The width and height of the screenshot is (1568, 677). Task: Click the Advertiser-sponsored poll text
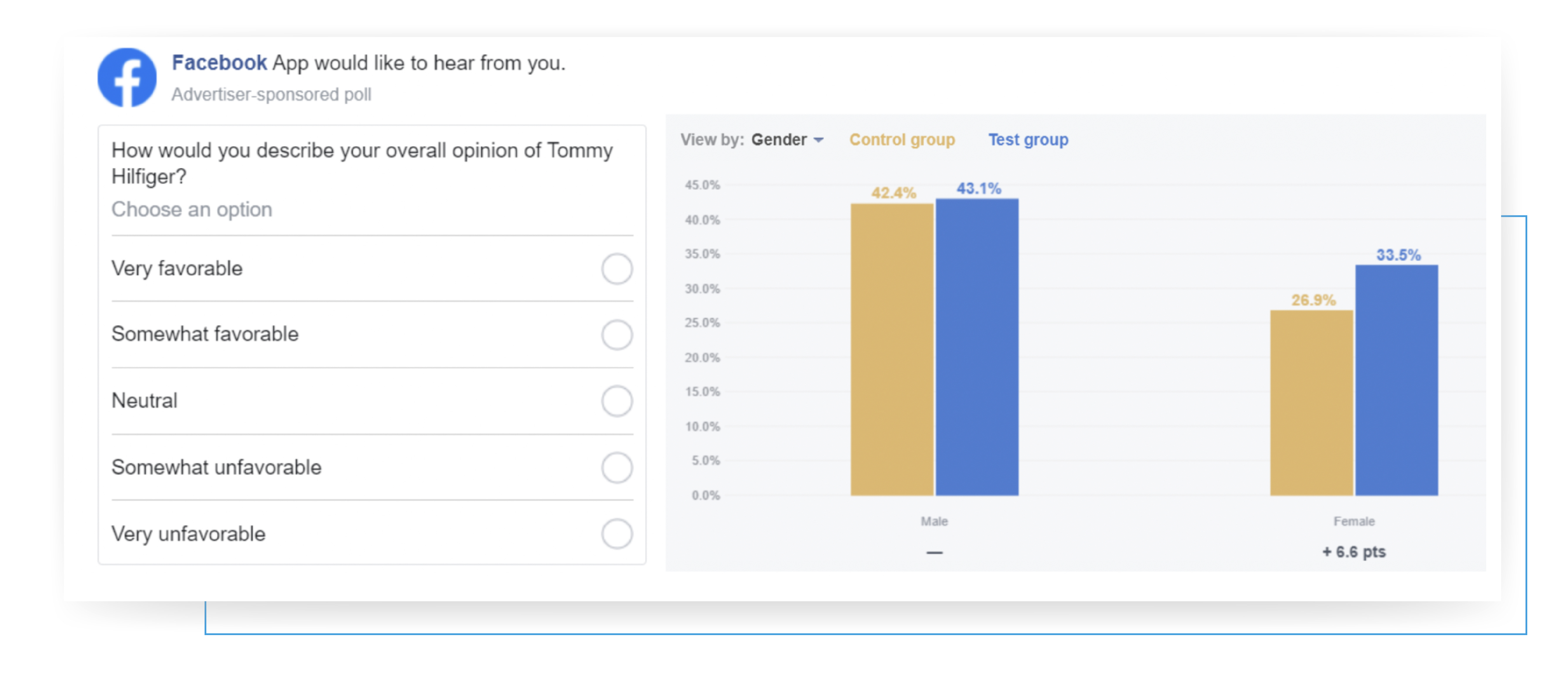(x=271, y=95)
